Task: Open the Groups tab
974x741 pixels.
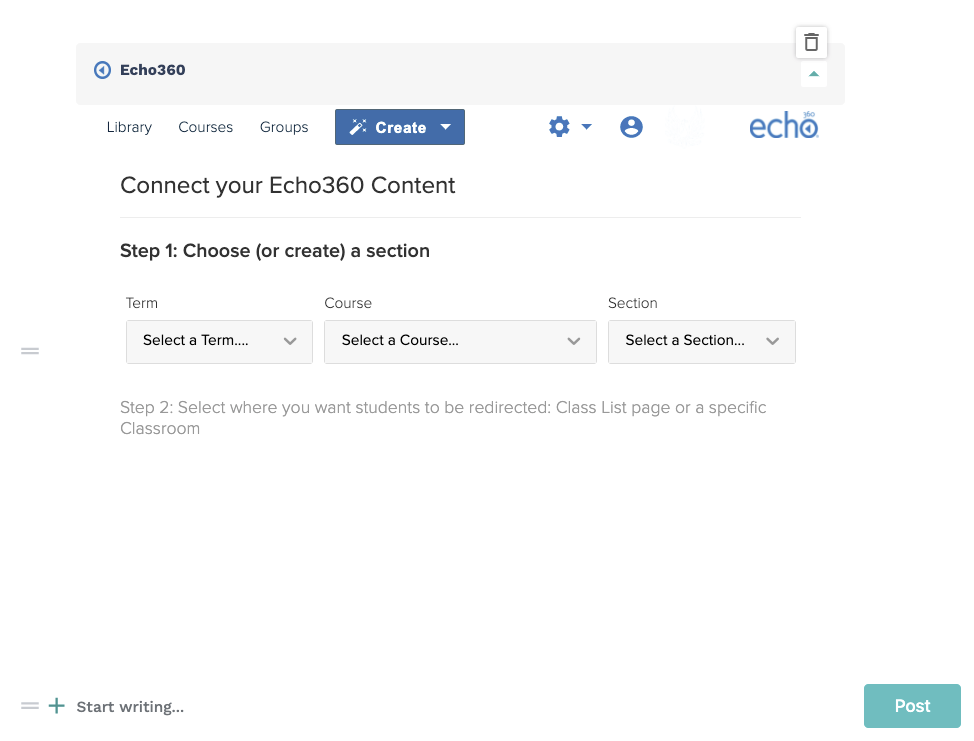Action: (284, 127)
